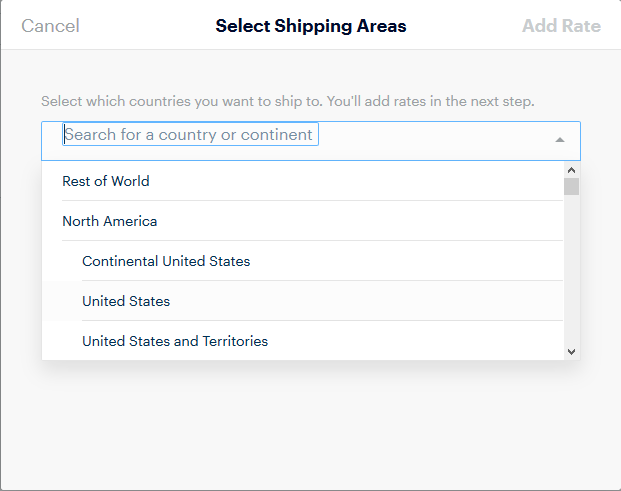Select 'Continental United States' option
Image resolution: width=621 pixels, height=491 pixels.
303,261
